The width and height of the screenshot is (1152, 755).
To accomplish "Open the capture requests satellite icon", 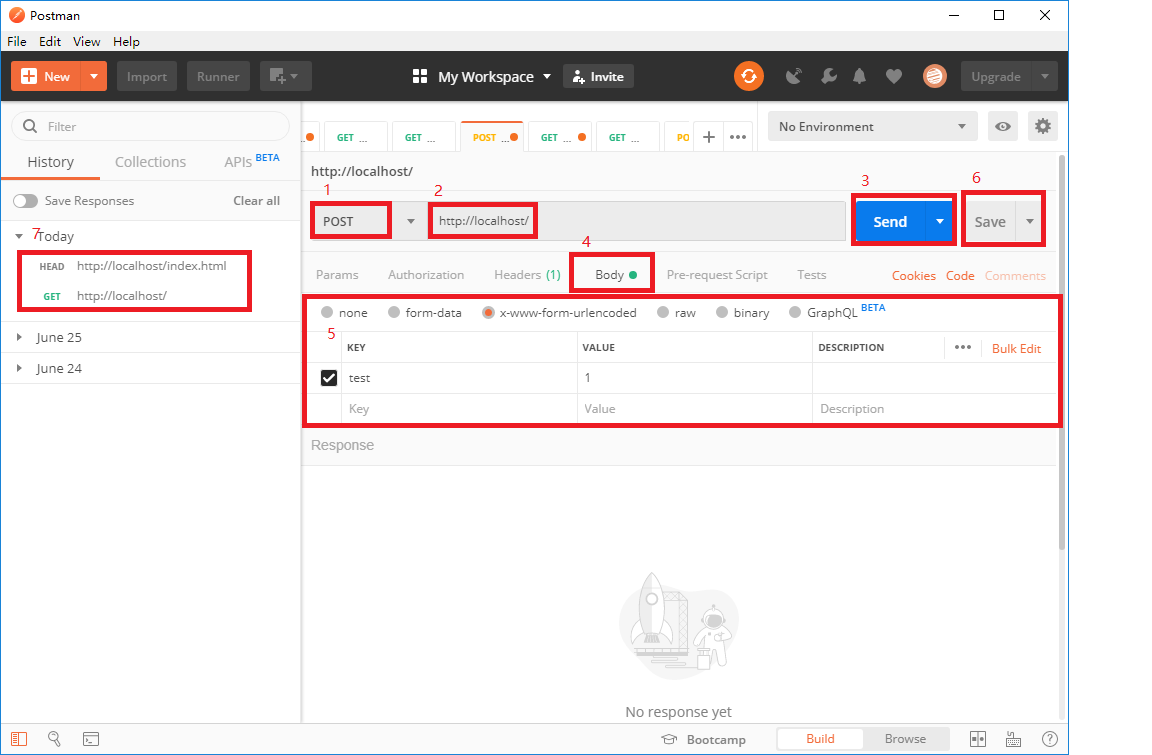I will pos(793,76).
